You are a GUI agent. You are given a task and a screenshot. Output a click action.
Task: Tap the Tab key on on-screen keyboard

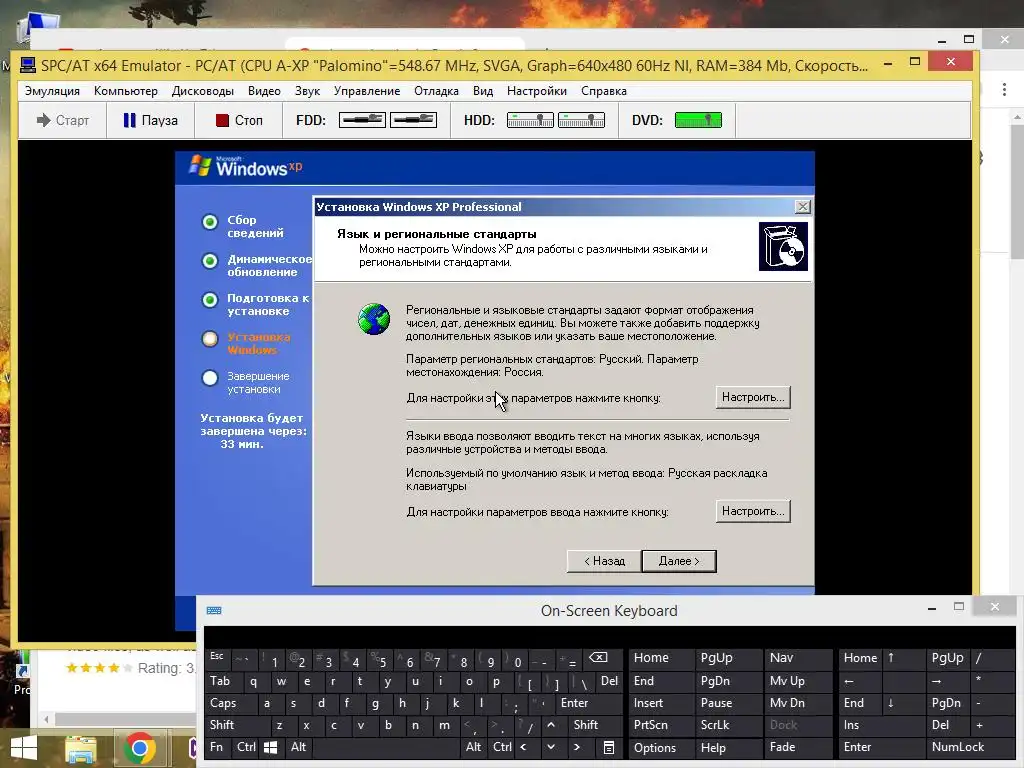[x=224, y=681]
